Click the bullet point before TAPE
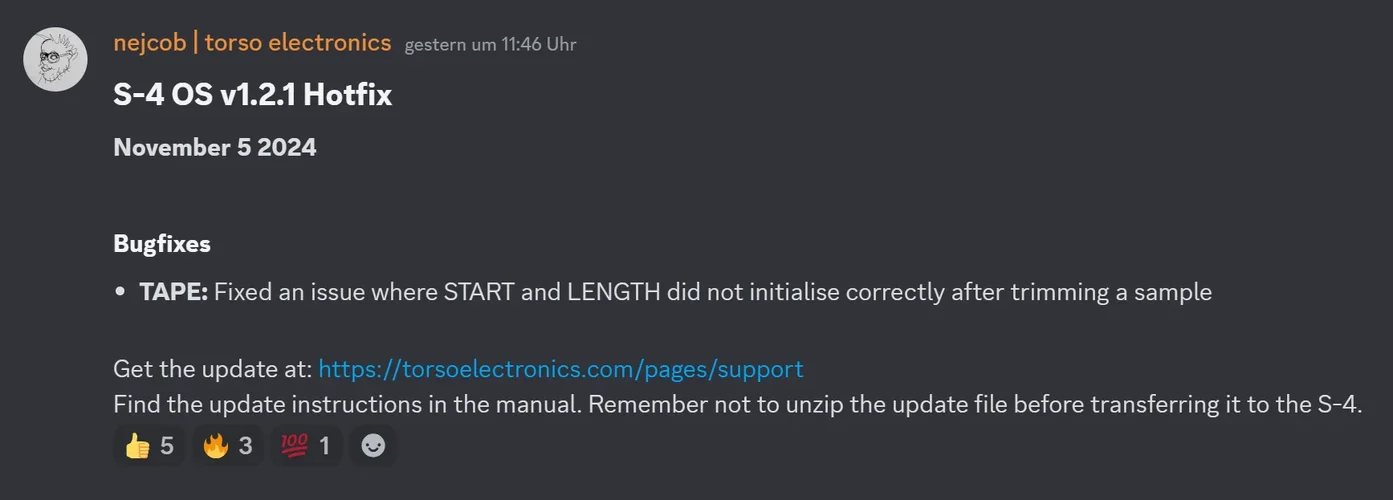 pos(120,293)
